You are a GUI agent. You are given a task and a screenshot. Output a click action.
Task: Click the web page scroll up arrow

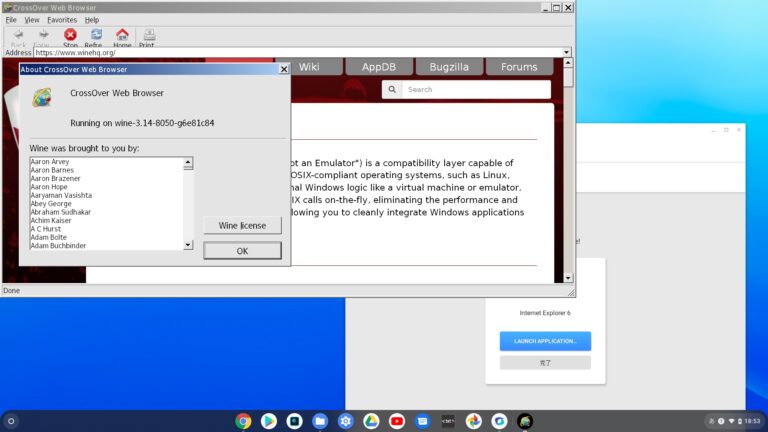568,63
